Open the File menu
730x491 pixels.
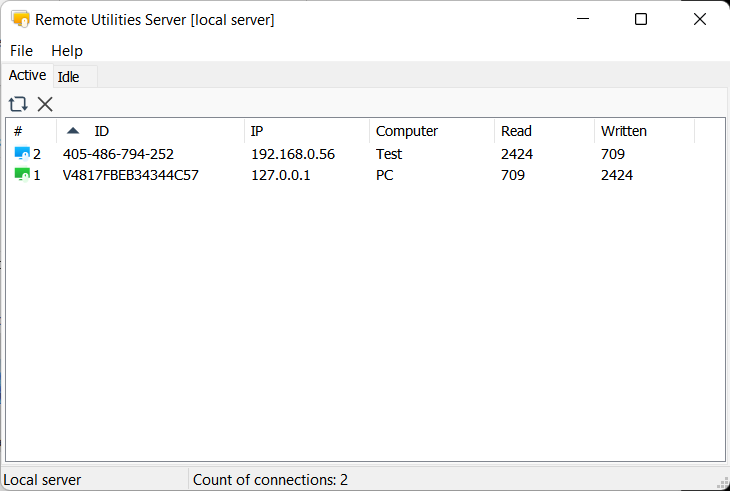pos(21,50)
